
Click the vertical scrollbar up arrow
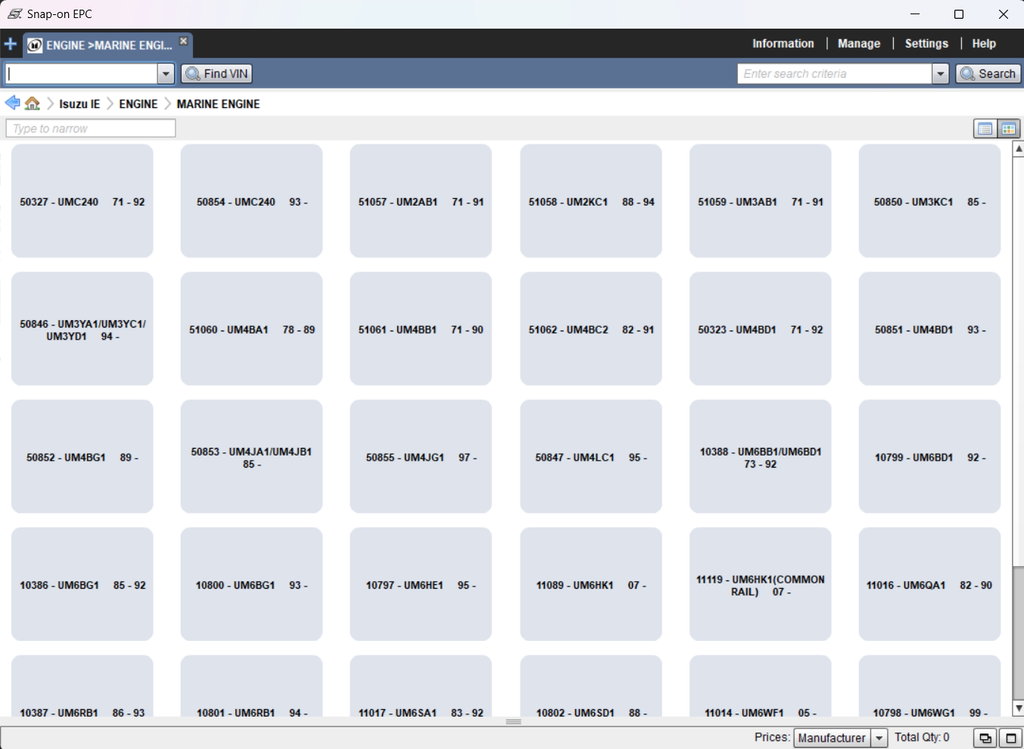tap(1018, 149)
